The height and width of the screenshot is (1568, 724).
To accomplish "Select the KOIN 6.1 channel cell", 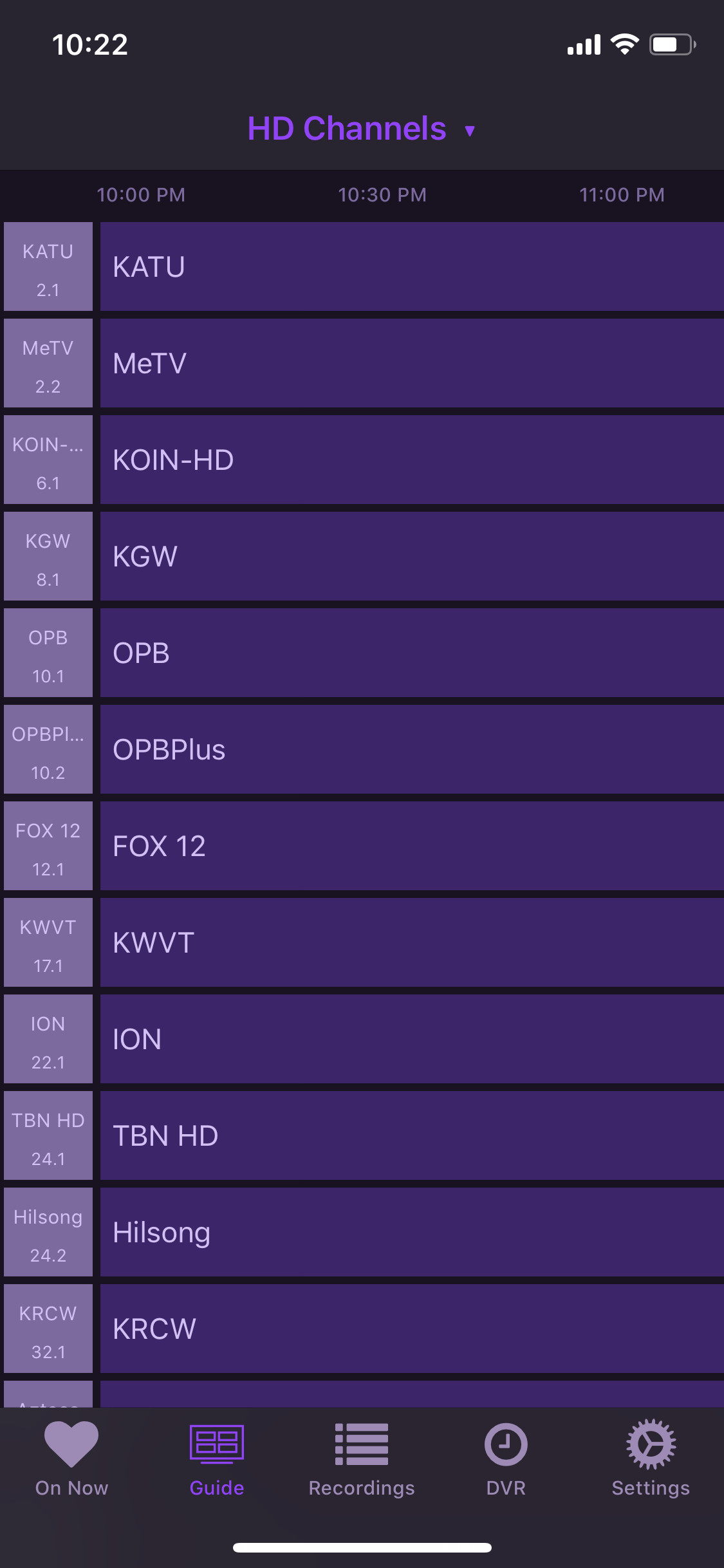I will coord(48,460).
